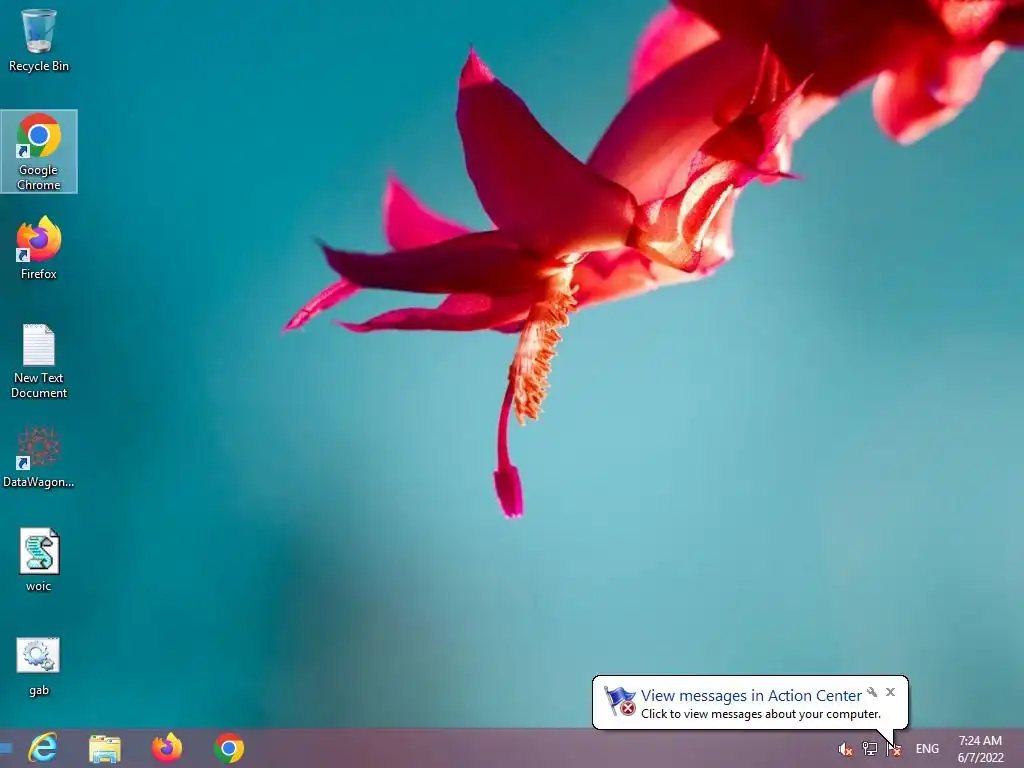Select the Recycle Bin desktop icon
The image size is (1024, 768).
point(39,40)
